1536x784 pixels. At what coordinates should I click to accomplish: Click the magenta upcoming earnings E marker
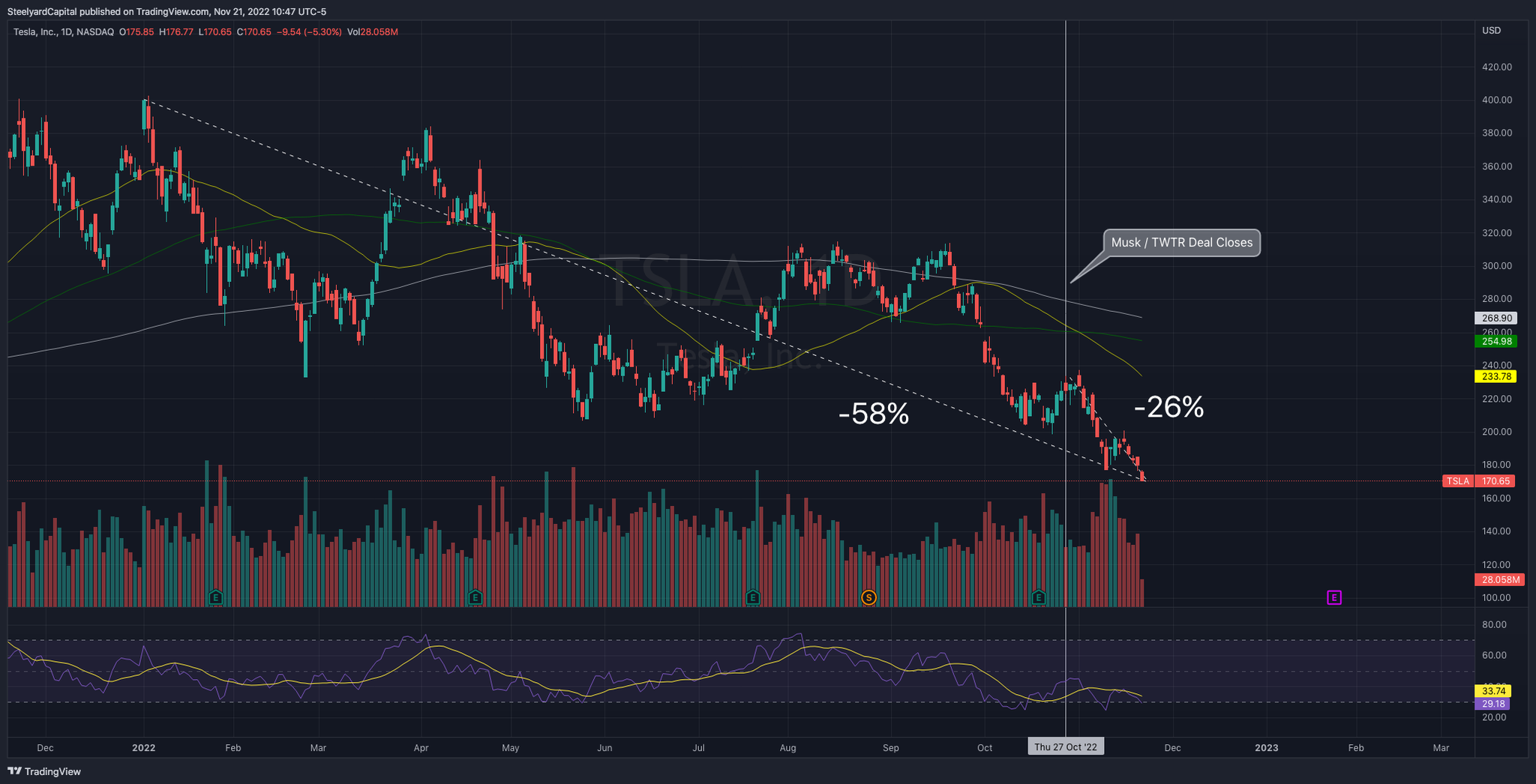1334,597
